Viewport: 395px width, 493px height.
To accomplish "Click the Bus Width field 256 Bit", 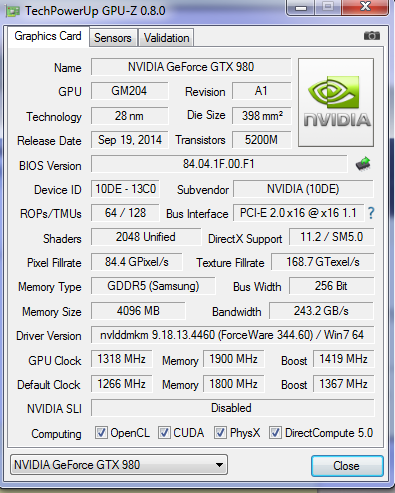I will (331, 286).
